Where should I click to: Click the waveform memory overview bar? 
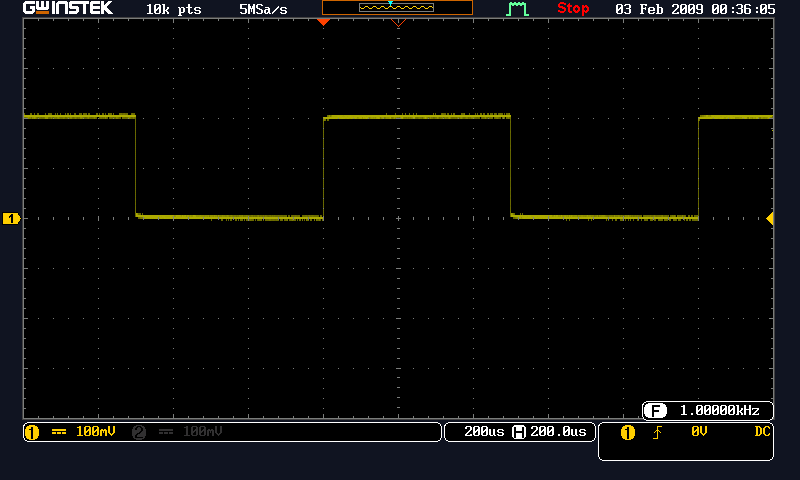397,8
